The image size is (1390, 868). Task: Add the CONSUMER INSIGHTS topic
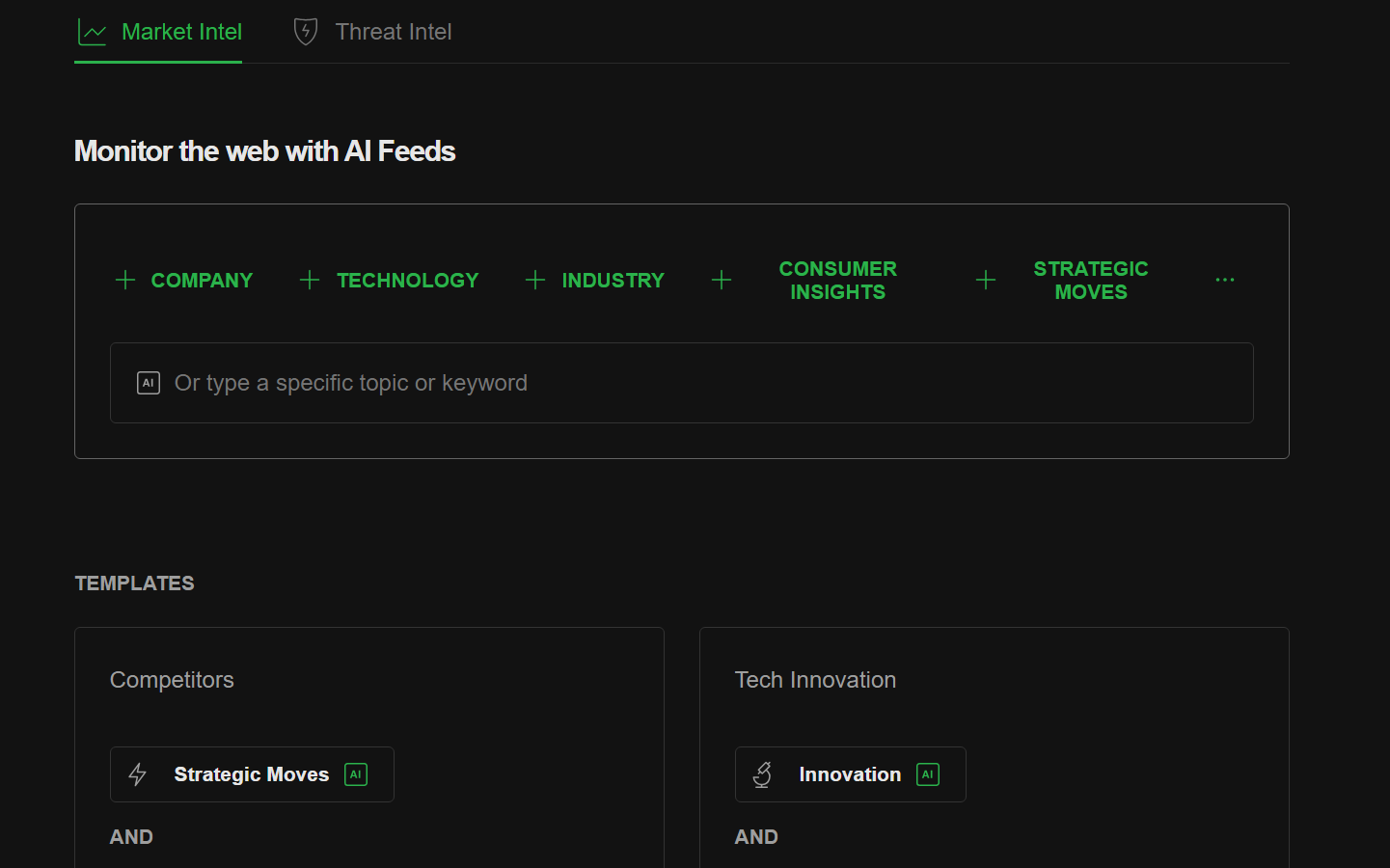[x=804, y=280]
